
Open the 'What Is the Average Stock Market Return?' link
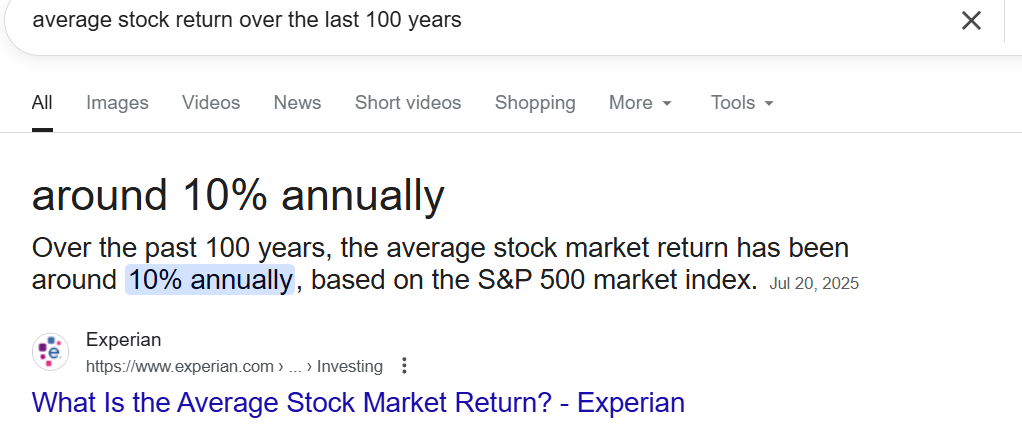[358, 403]
